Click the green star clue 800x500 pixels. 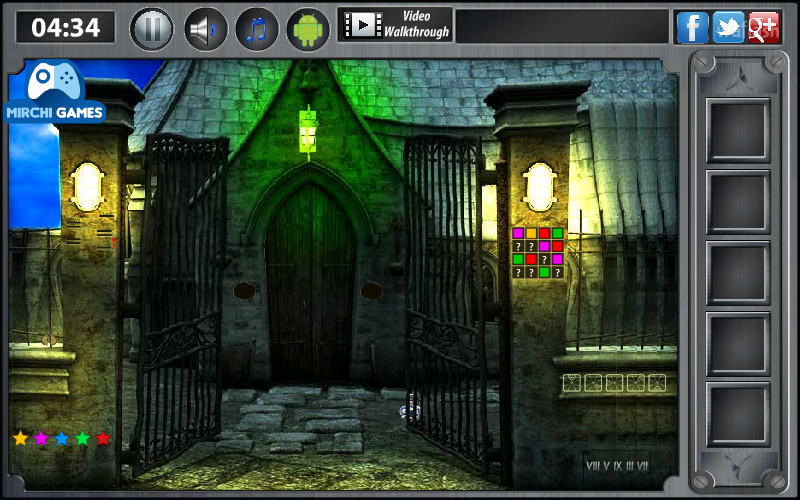(x=82, y=438)
